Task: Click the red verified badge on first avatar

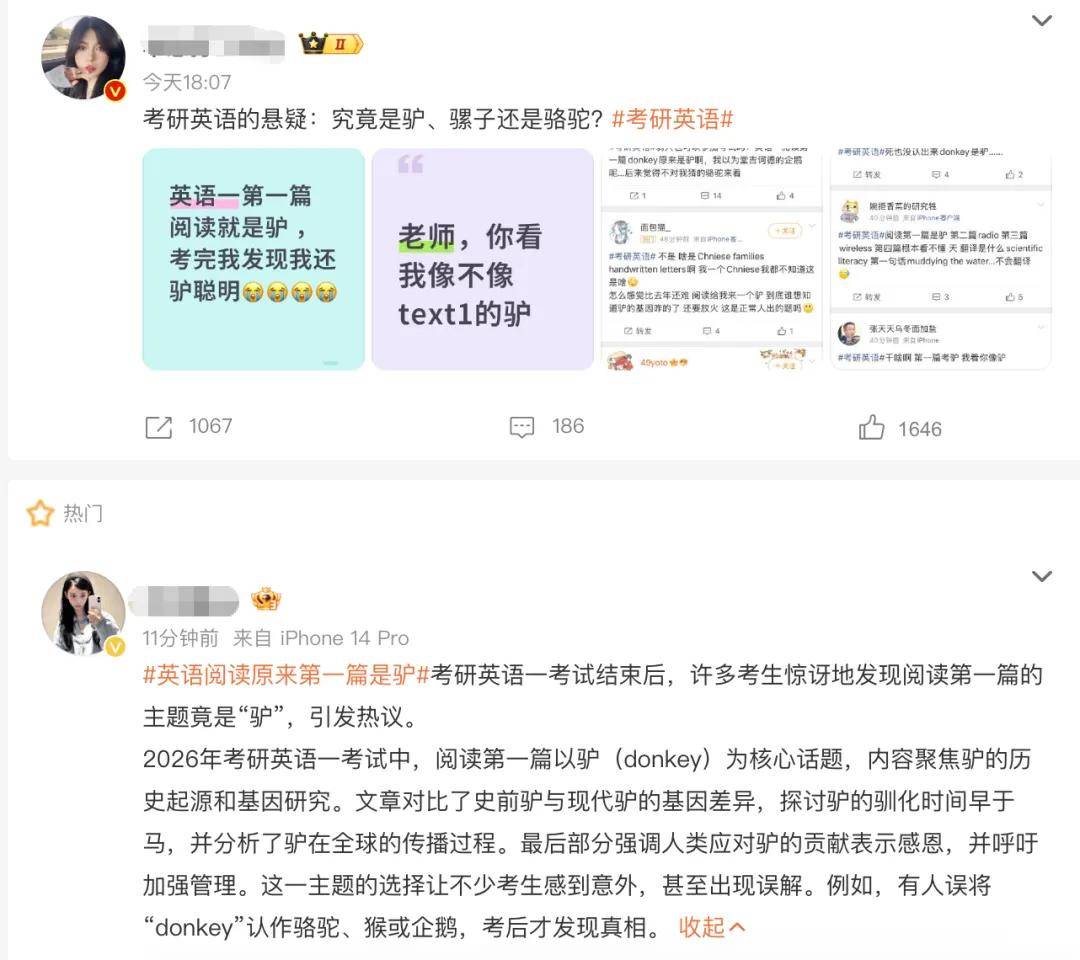Action: point(115,90)
